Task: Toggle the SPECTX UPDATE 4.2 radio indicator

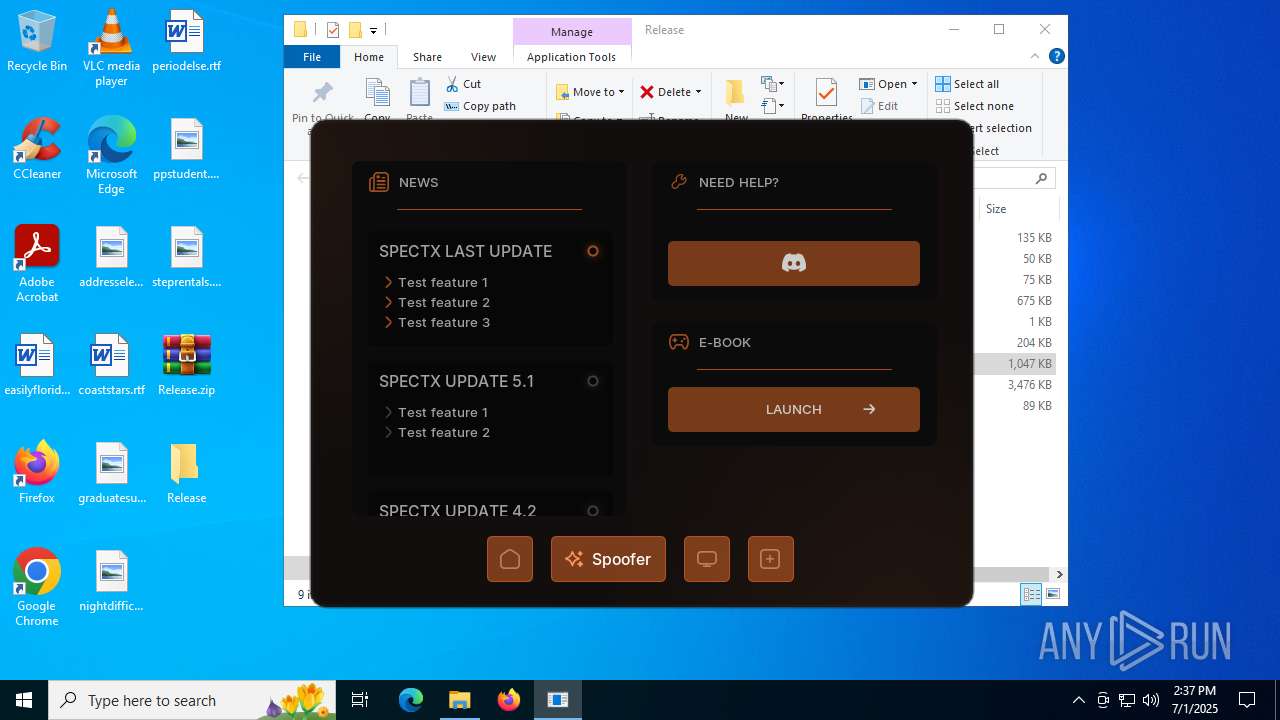Action: pos(593,511)
